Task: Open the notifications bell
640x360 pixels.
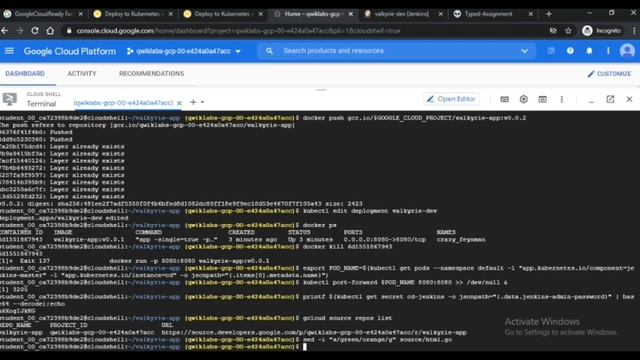Action: pos(589,51)
